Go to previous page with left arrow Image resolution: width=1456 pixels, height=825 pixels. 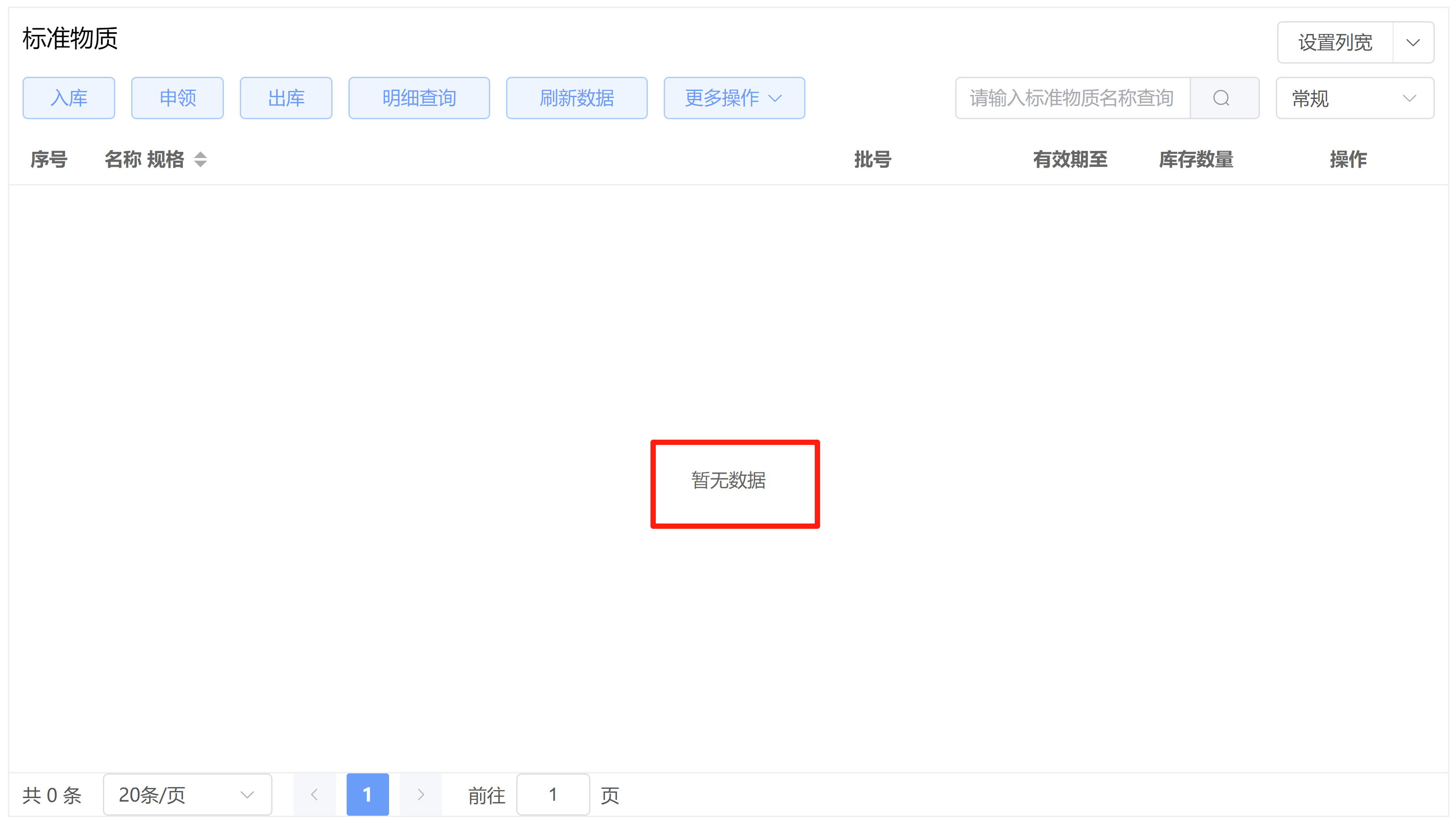(x=314, y=794)
